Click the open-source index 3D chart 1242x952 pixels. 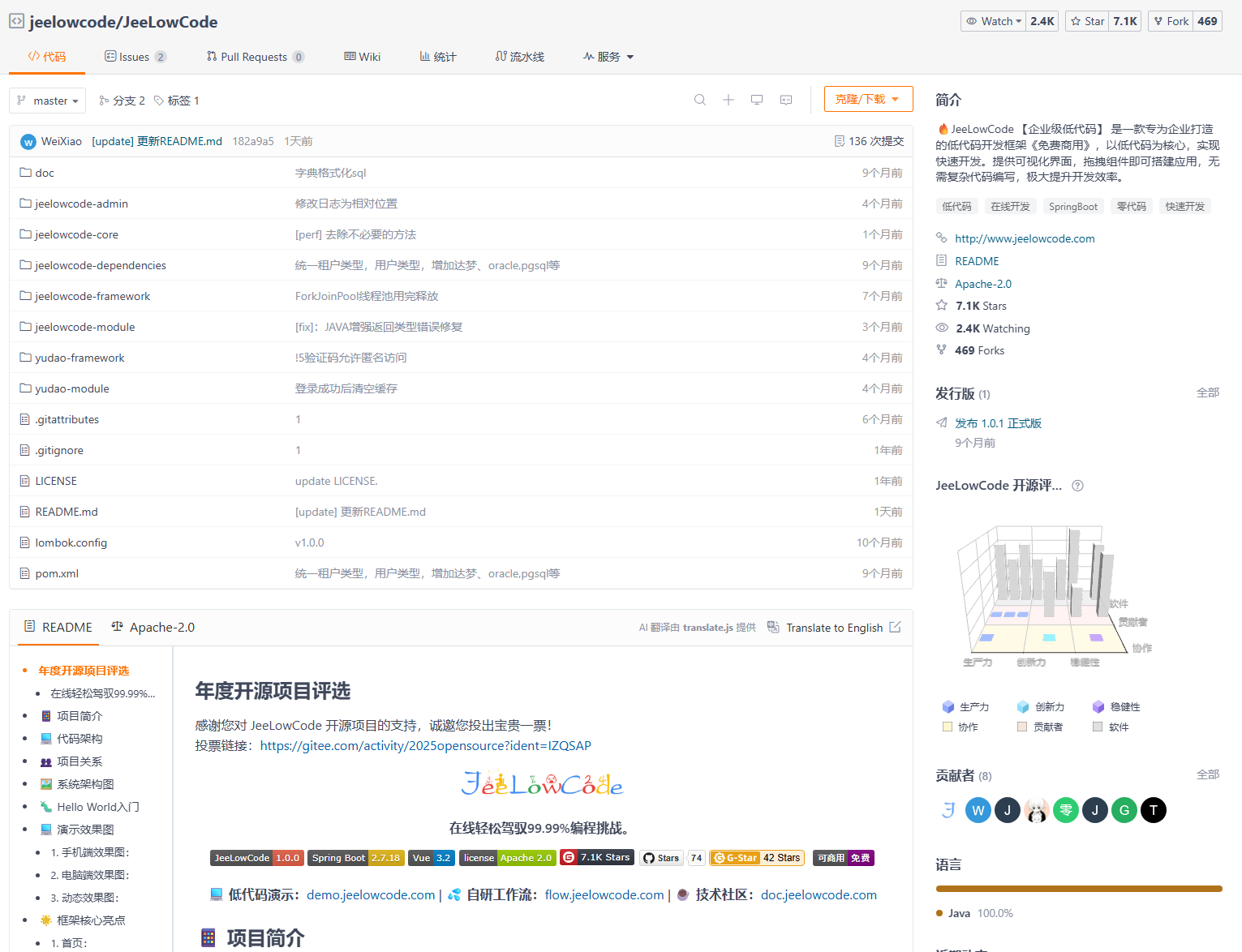[1055, 596]
